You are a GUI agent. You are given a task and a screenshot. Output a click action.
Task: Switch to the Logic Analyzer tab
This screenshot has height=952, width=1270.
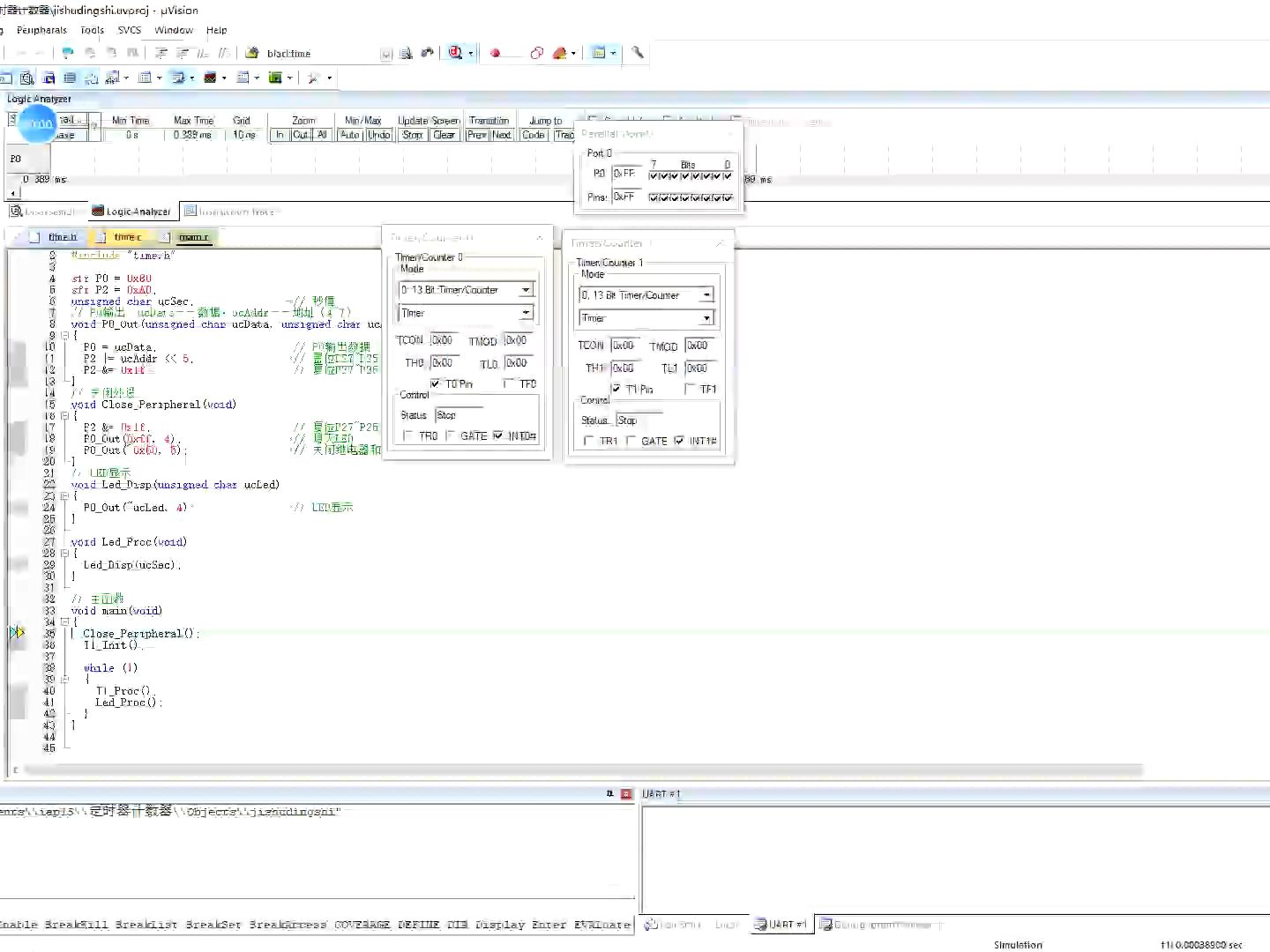(132, 212)
